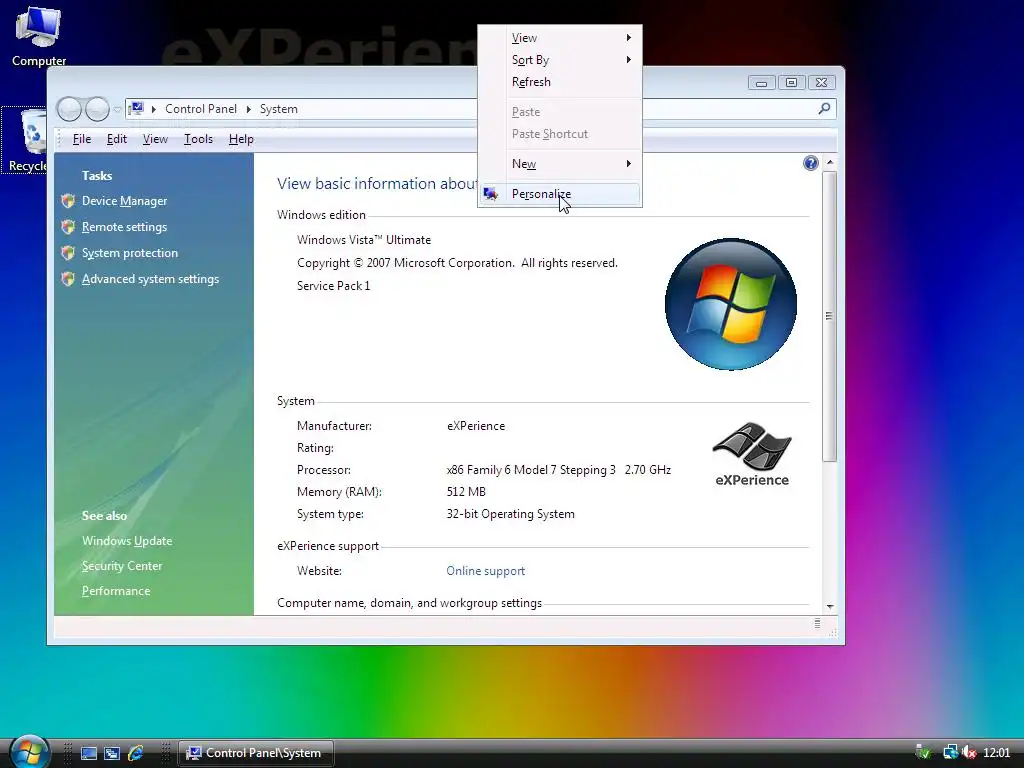Image resolution: width=1024 pixels, height=768 pixels.
Task: Open Windows Update link
Action: click(127, 541)
